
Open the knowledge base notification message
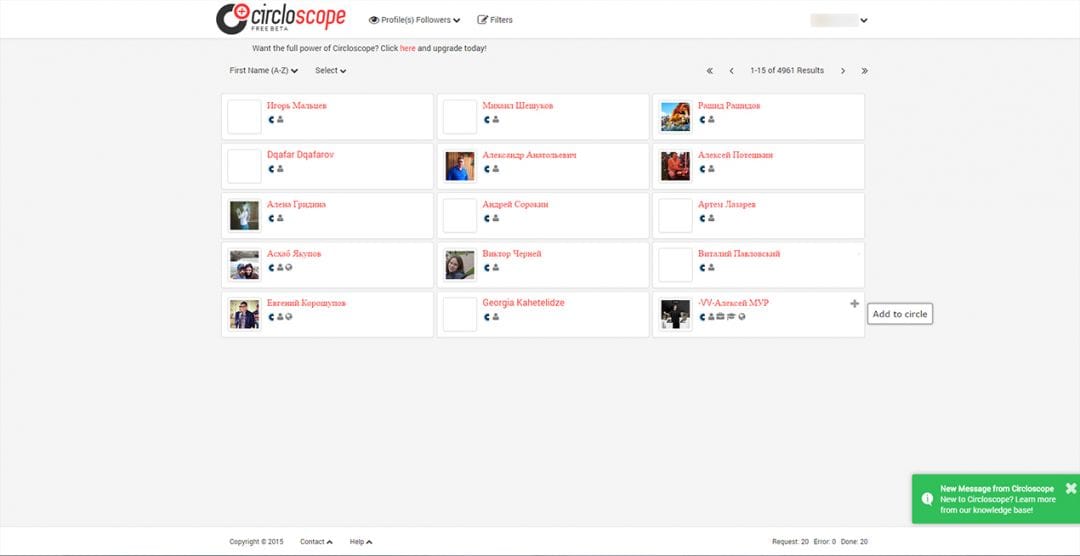tap(997, 500)
